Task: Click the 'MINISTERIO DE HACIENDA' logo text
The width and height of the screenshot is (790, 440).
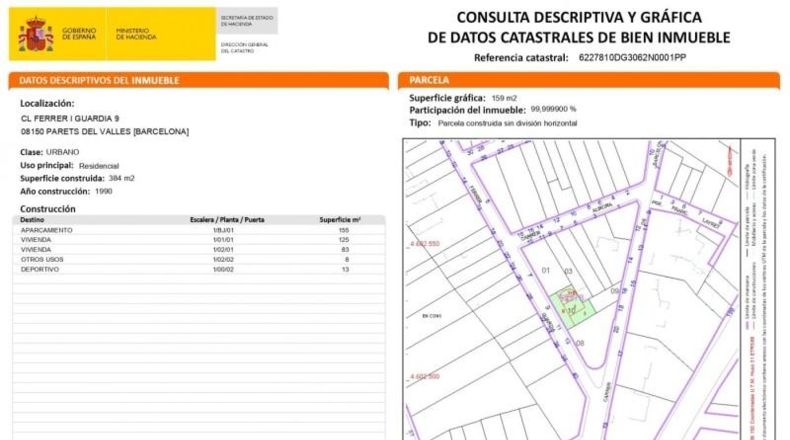Action: (x=136, y=34)
